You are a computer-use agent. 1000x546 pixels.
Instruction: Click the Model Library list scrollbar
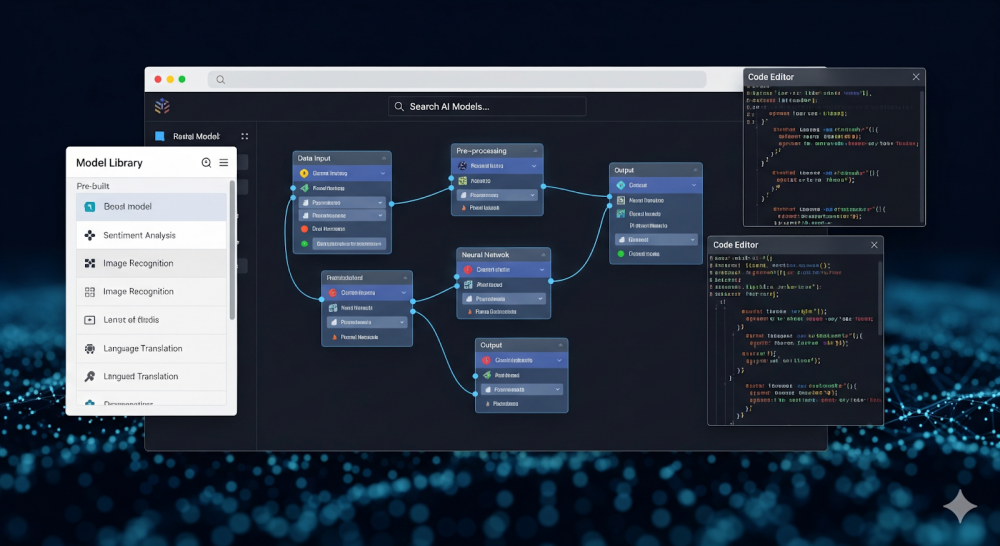click(x=232, y=250)
